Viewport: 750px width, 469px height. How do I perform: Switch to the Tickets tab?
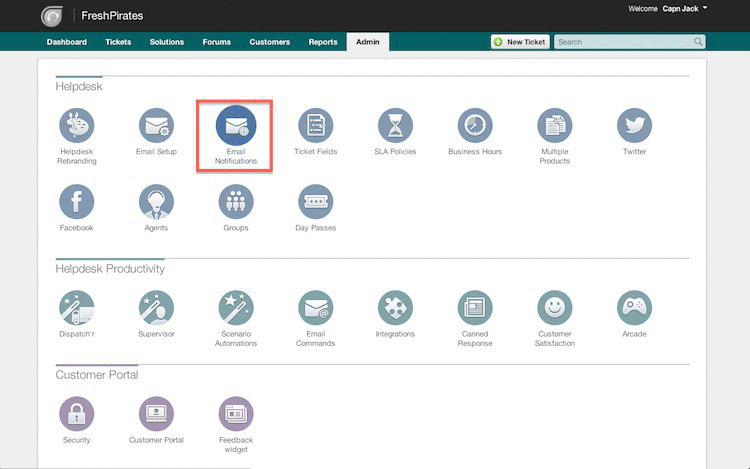pyautogui.click(x=118, y=42)
